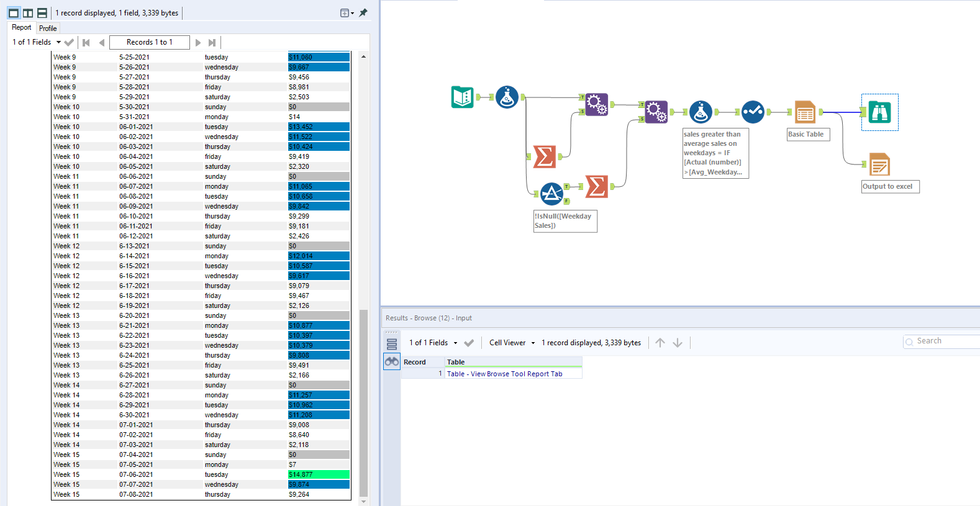Switch to single pane view layout
980x506 pixels.
(x=13, y=12)
